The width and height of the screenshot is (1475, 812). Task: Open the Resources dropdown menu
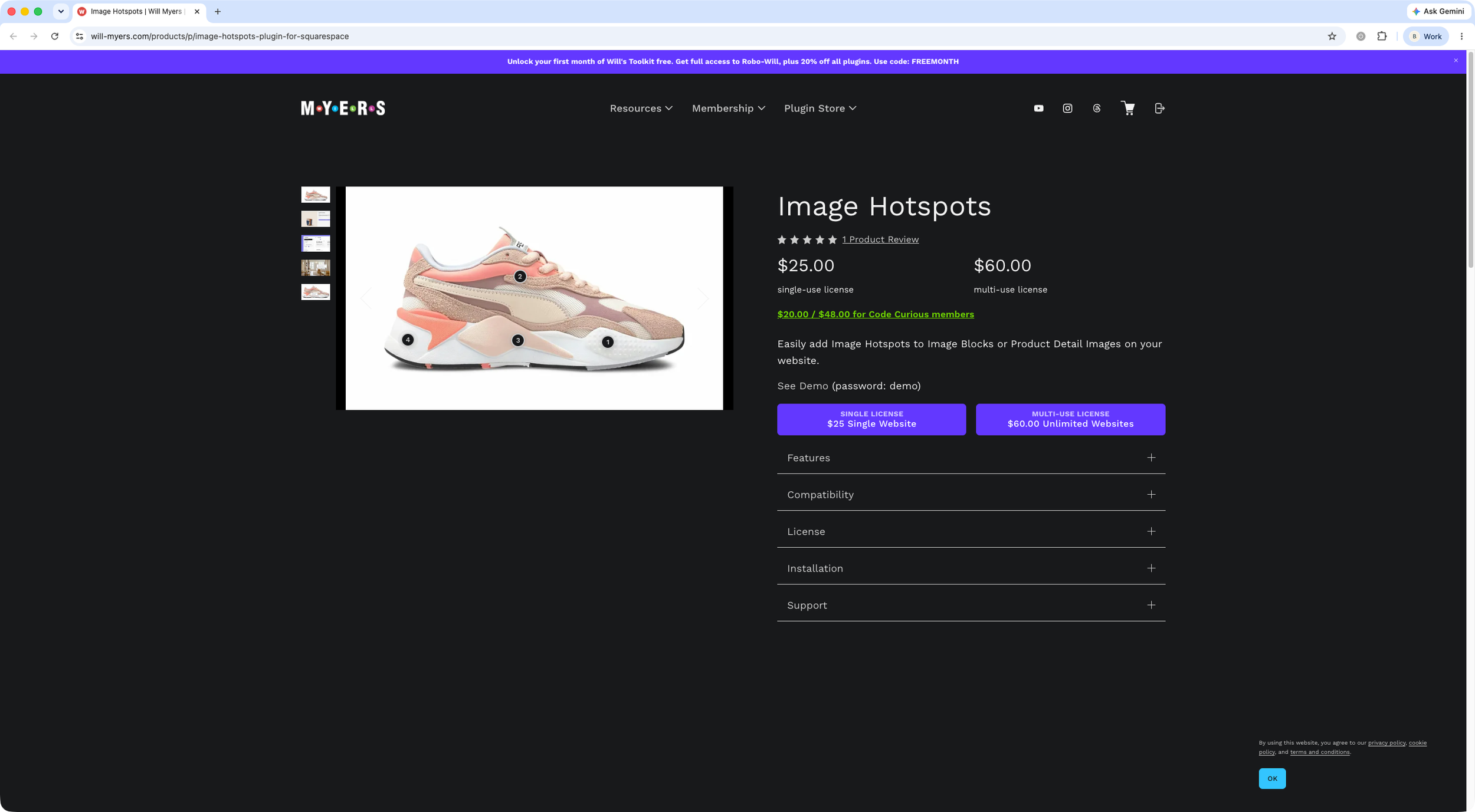tap(641, 109)
